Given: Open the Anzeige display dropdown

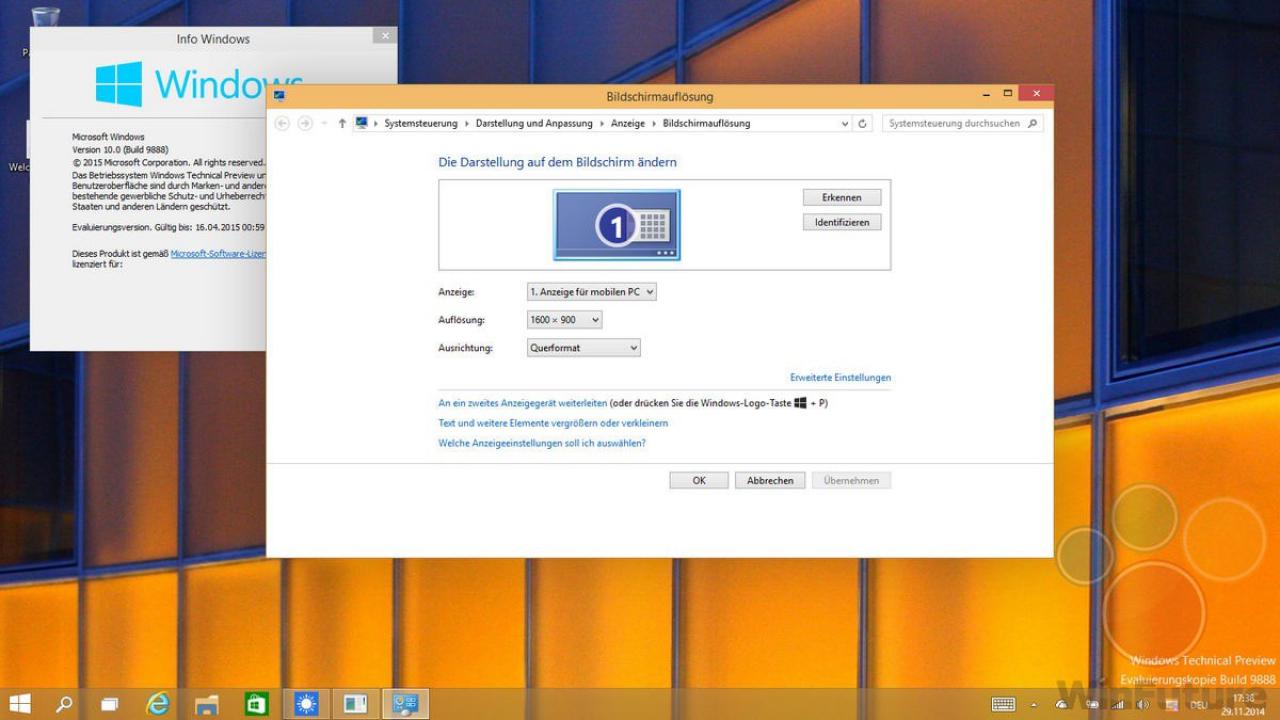Looking at the screenshot, I should coord(592,292).
